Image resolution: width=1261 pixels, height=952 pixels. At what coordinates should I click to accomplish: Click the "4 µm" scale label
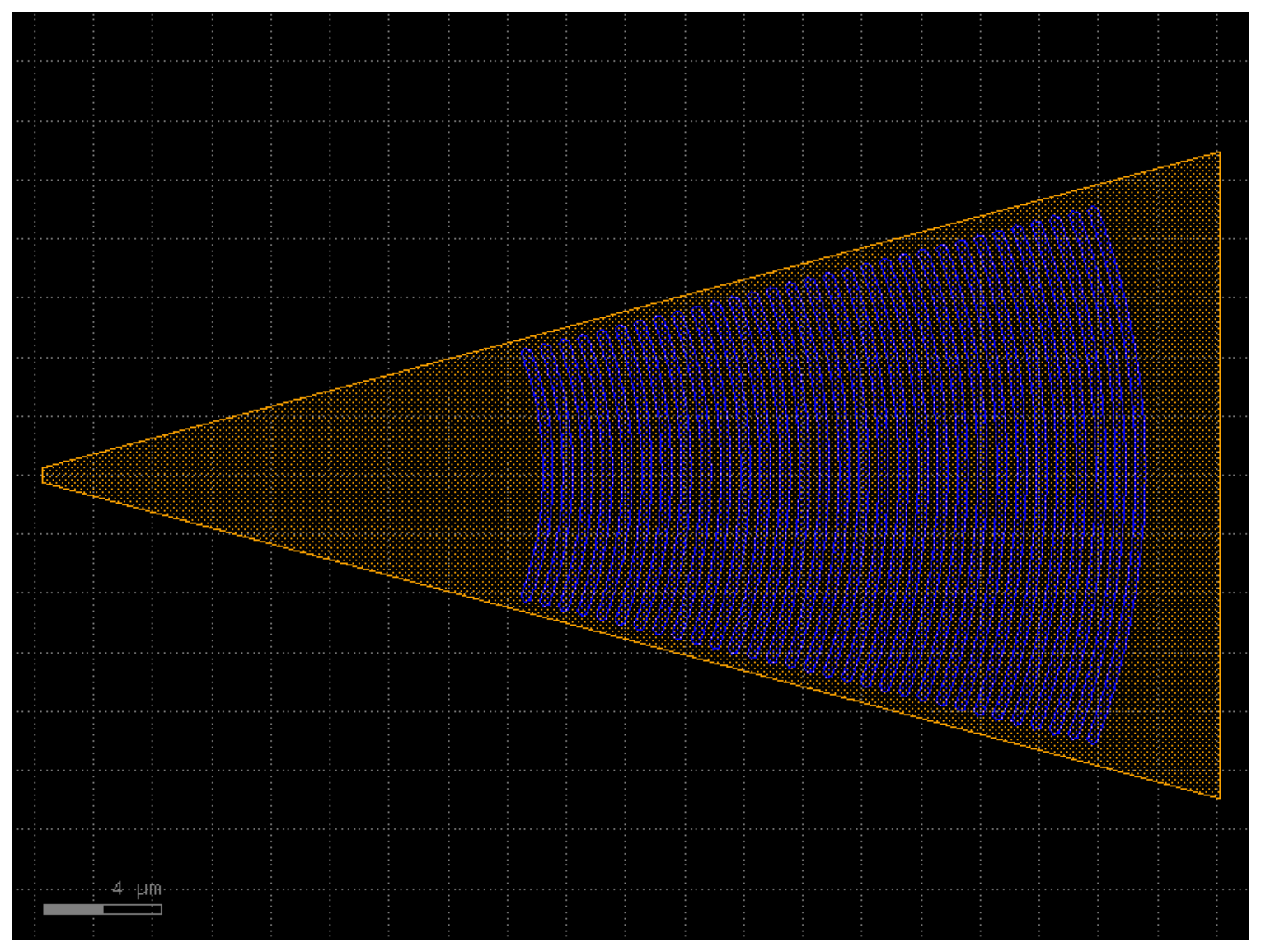click(137, 889)
